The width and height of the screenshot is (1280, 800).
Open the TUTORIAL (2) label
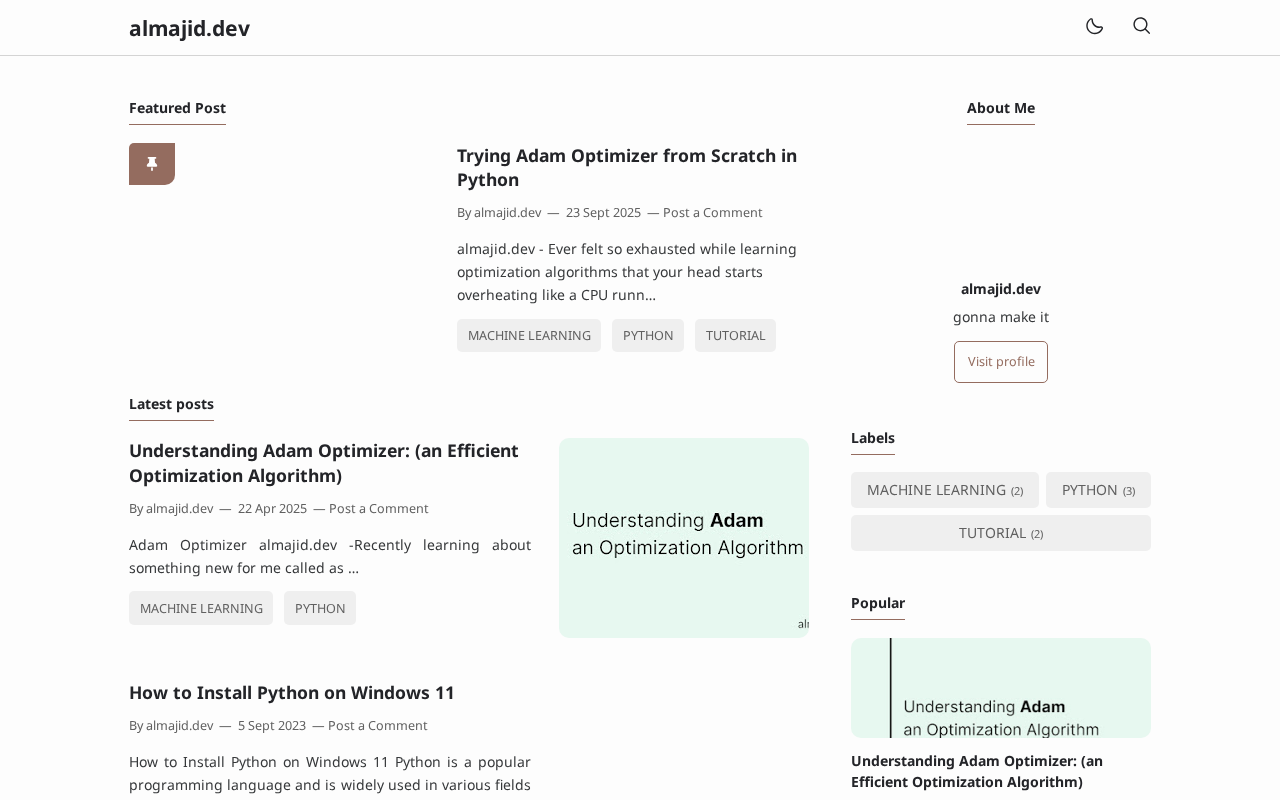(x=1000, y=533)
